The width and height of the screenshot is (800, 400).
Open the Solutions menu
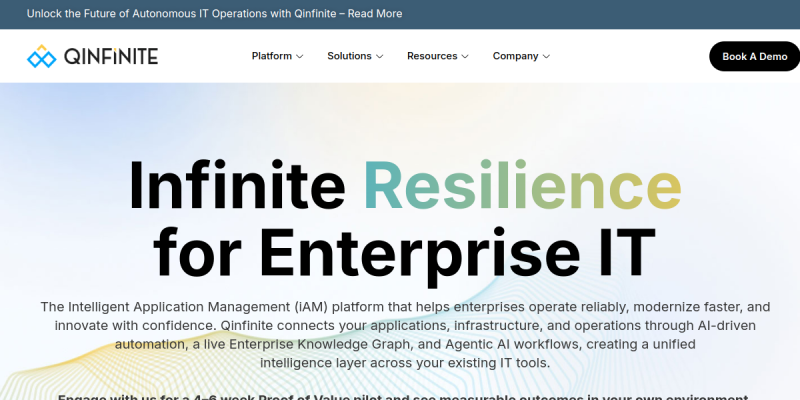(349, 56)
